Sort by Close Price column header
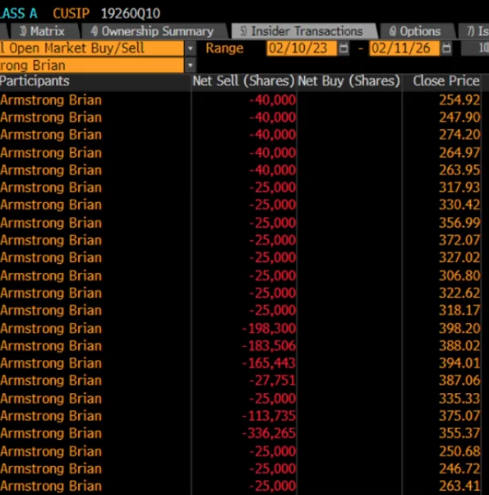Image resolution: width=489 pixels, height=495 pixels. [x=446, y=81]
